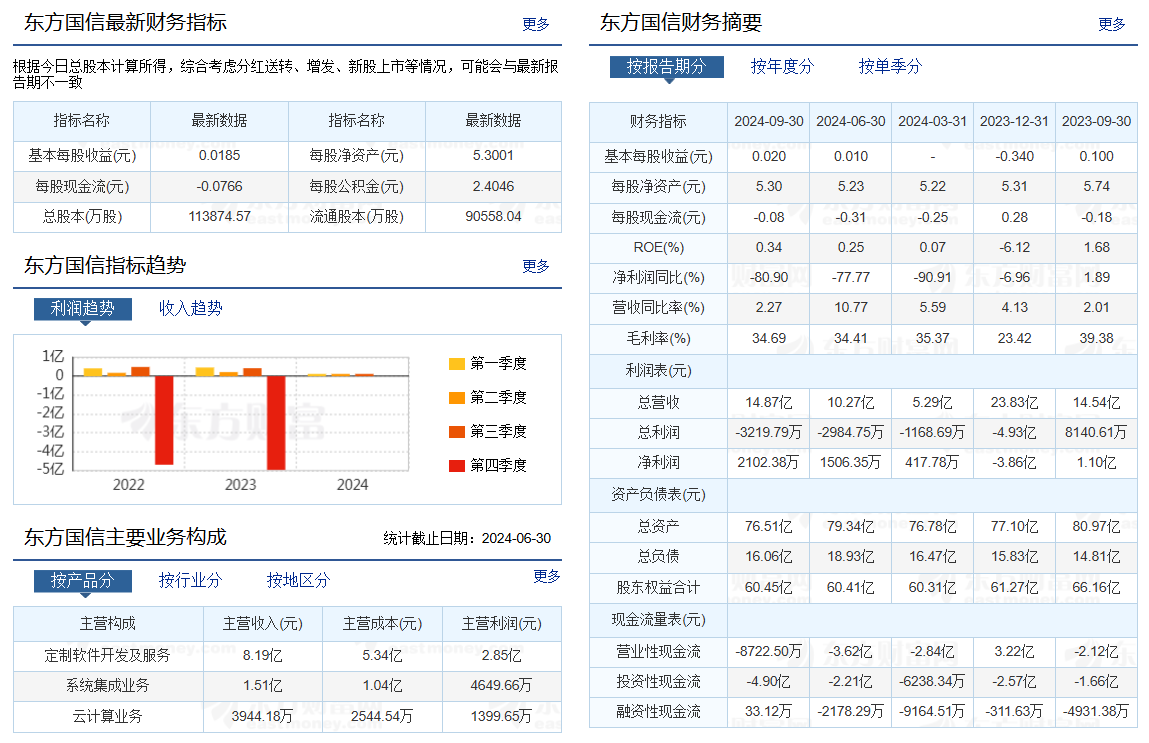The image size is (1149, 743).
Task: Click the 2023-09-30 column header
Action: coord(1096,122)
